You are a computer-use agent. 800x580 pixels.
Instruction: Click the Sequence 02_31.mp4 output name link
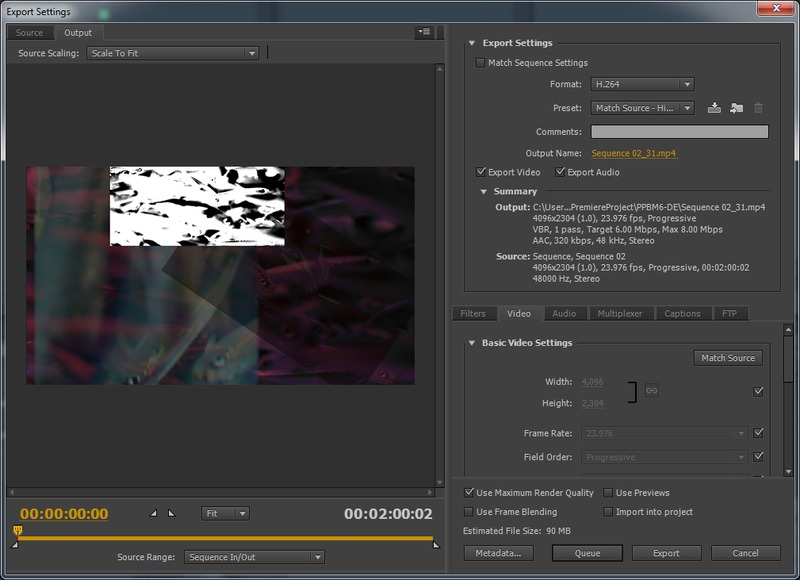coord(633,153)
